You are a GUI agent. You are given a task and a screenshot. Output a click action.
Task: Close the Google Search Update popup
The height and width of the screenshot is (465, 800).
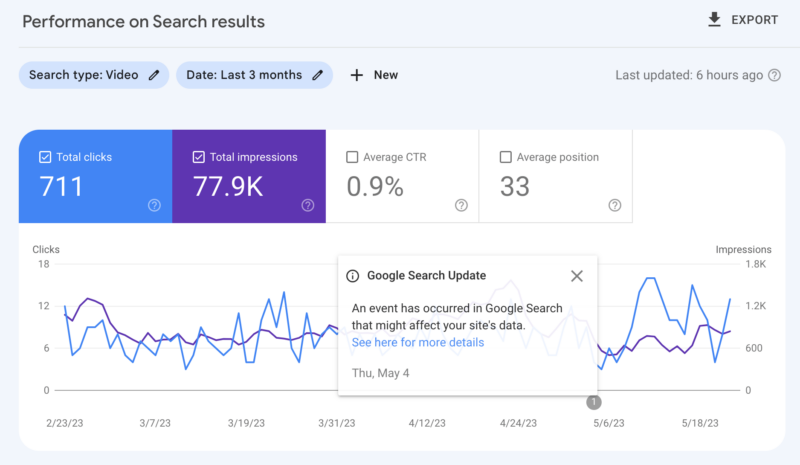(x=577, y=276)
